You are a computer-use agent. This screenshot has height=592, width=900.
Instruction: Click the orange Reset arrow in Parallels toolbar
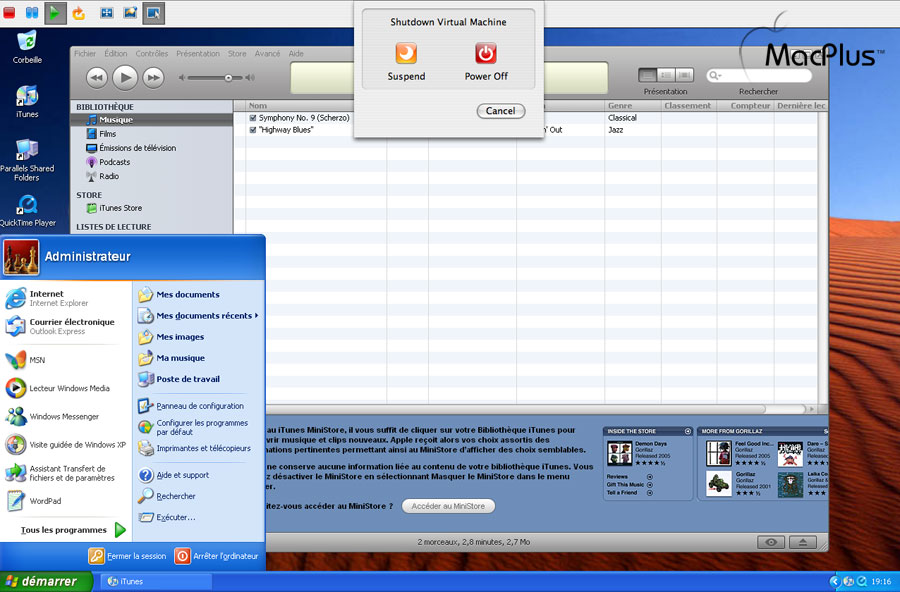[79, 13]
